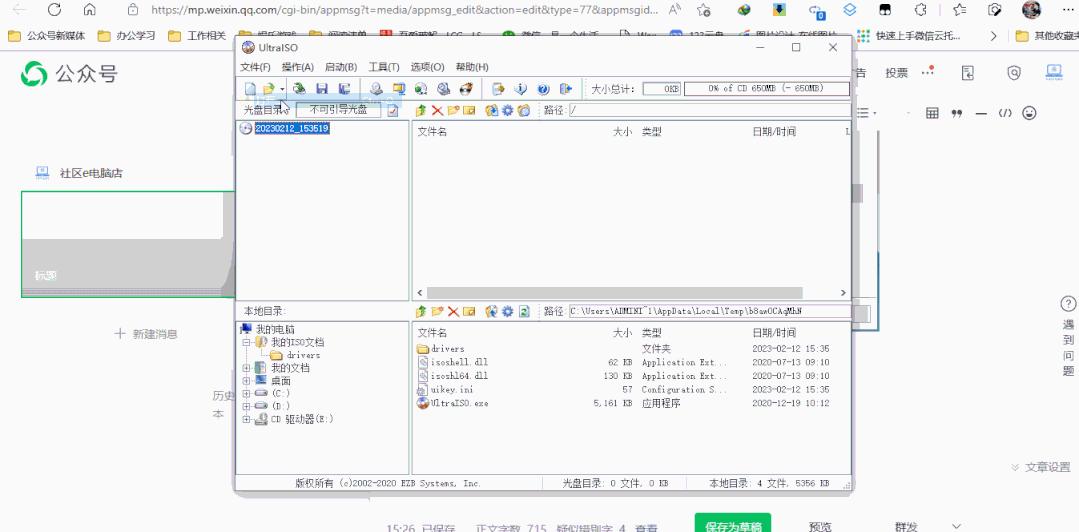The height and width of the screenshot is (532, 1079).
Task: Collapse the 我的ISO文档 tree node
Action: (x=246, y=342)
